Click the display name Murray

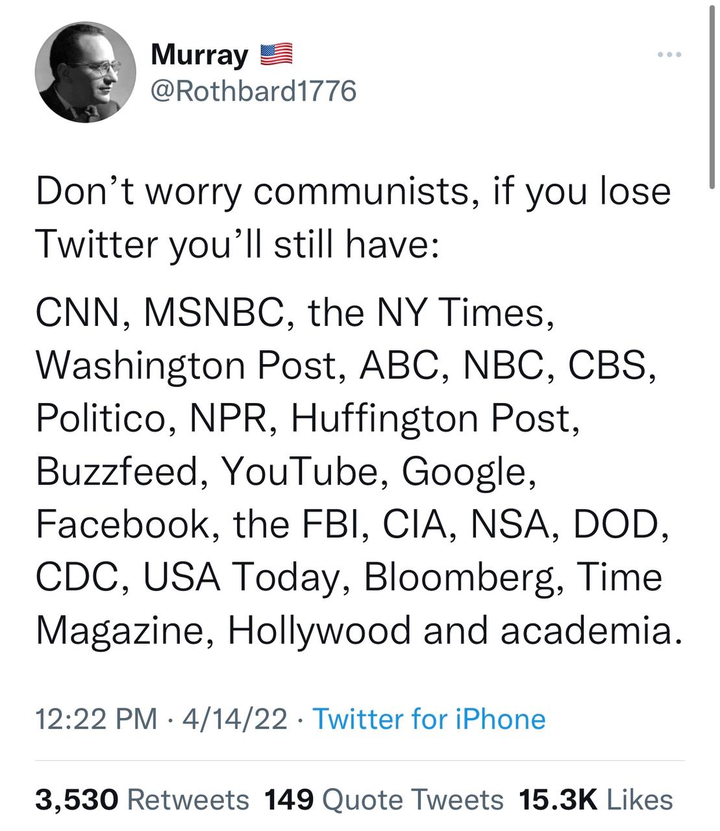(x=199, y=54)
